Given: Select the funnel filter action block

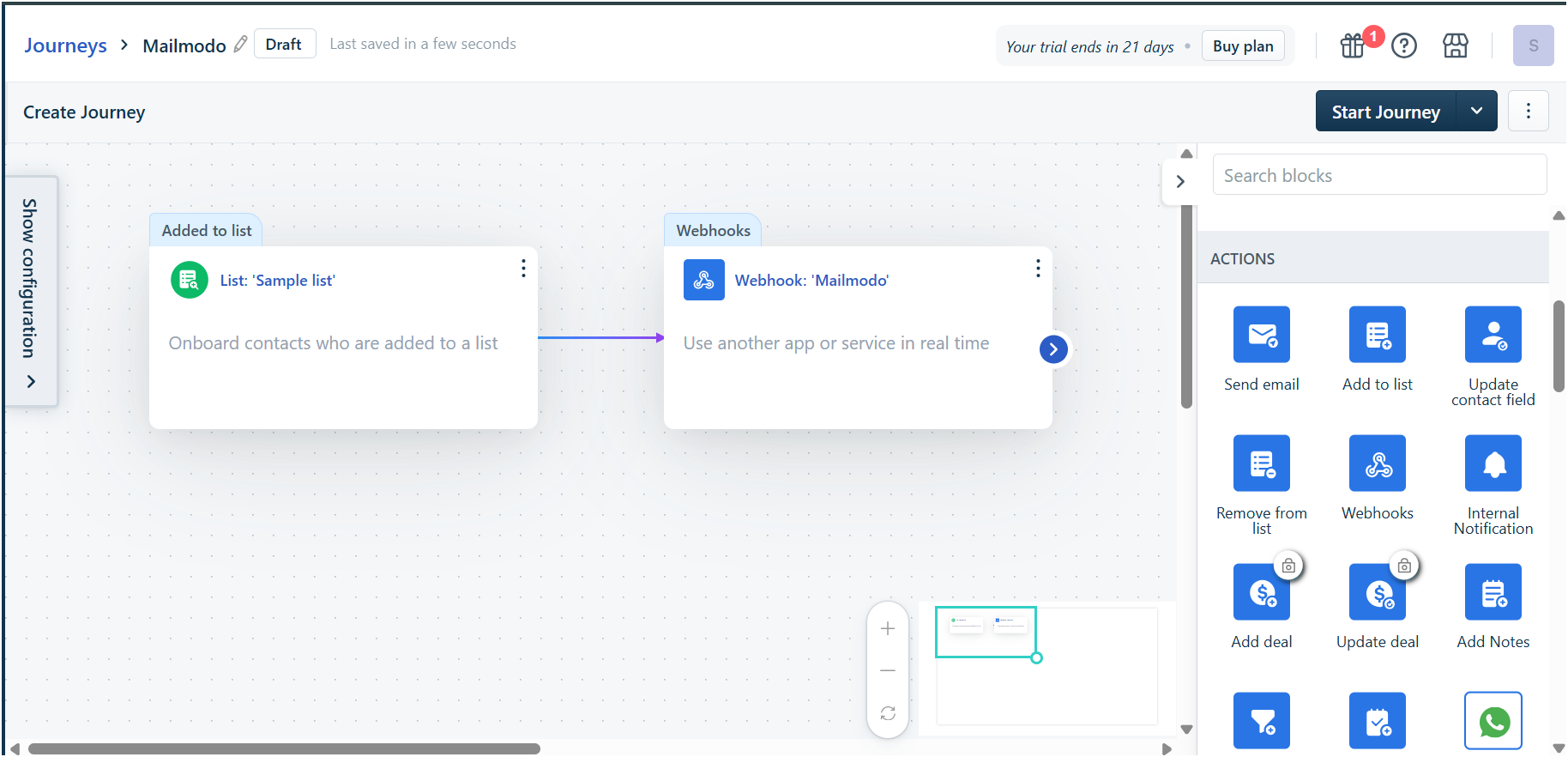Looking at the screenshot, I should coord(1261,721).
